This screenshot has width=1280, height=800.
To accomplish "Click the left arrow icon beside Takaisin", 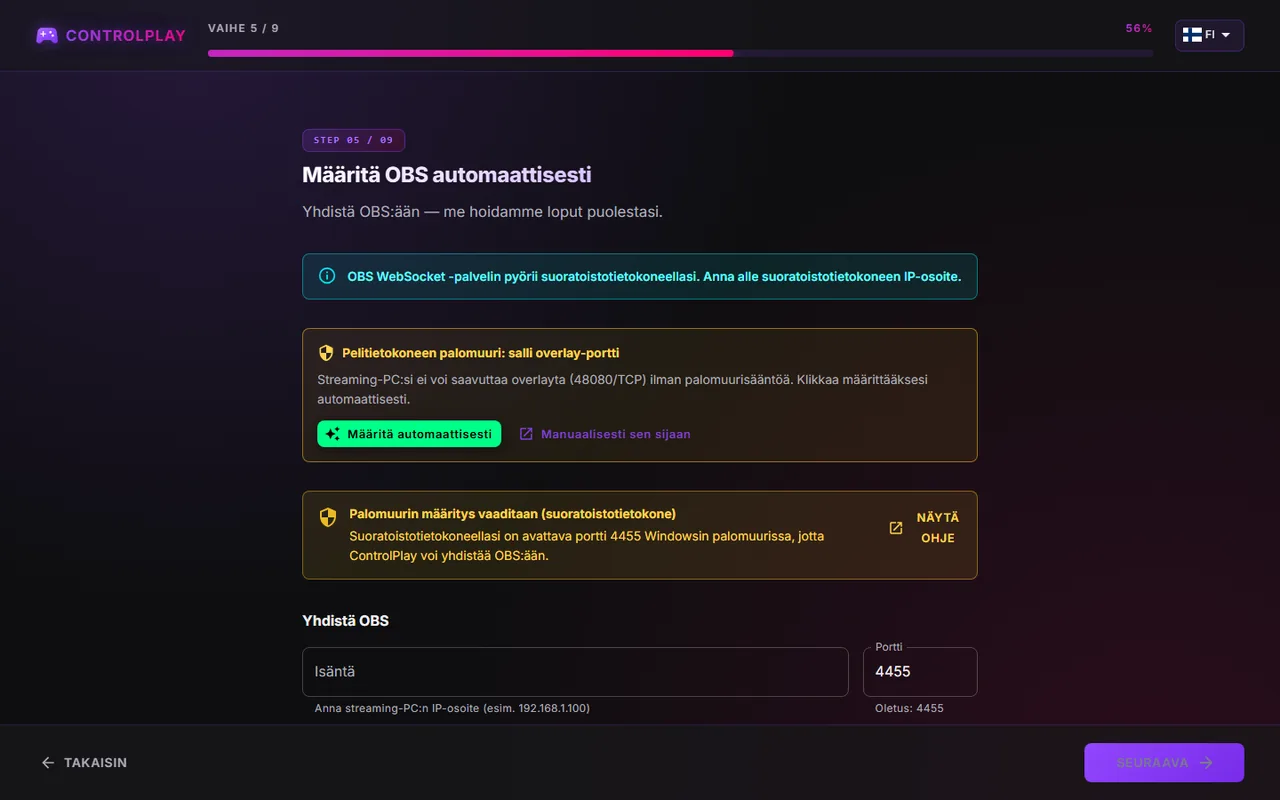I will pos(48,762).
